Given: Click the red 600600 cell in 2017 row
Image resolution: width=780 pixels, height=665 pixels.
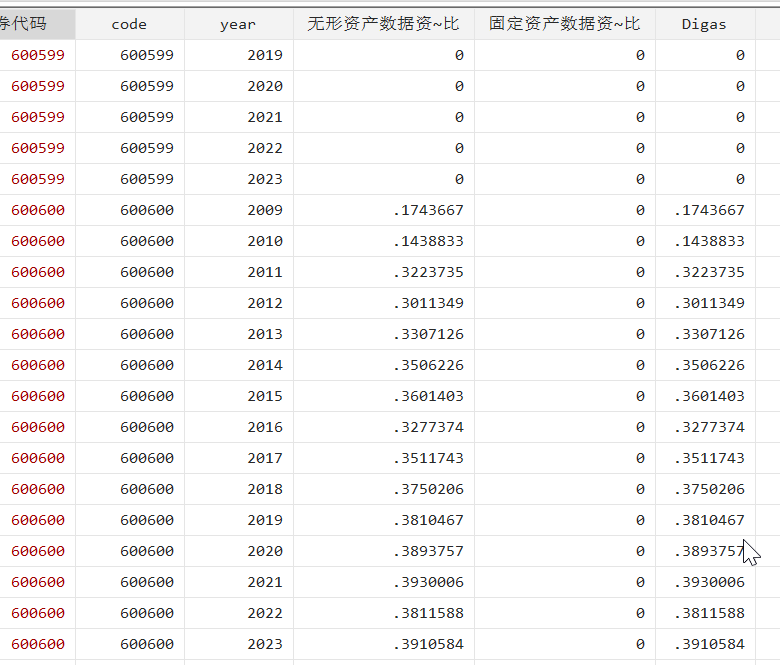Looking at the screenshot, I should point(38,458).
